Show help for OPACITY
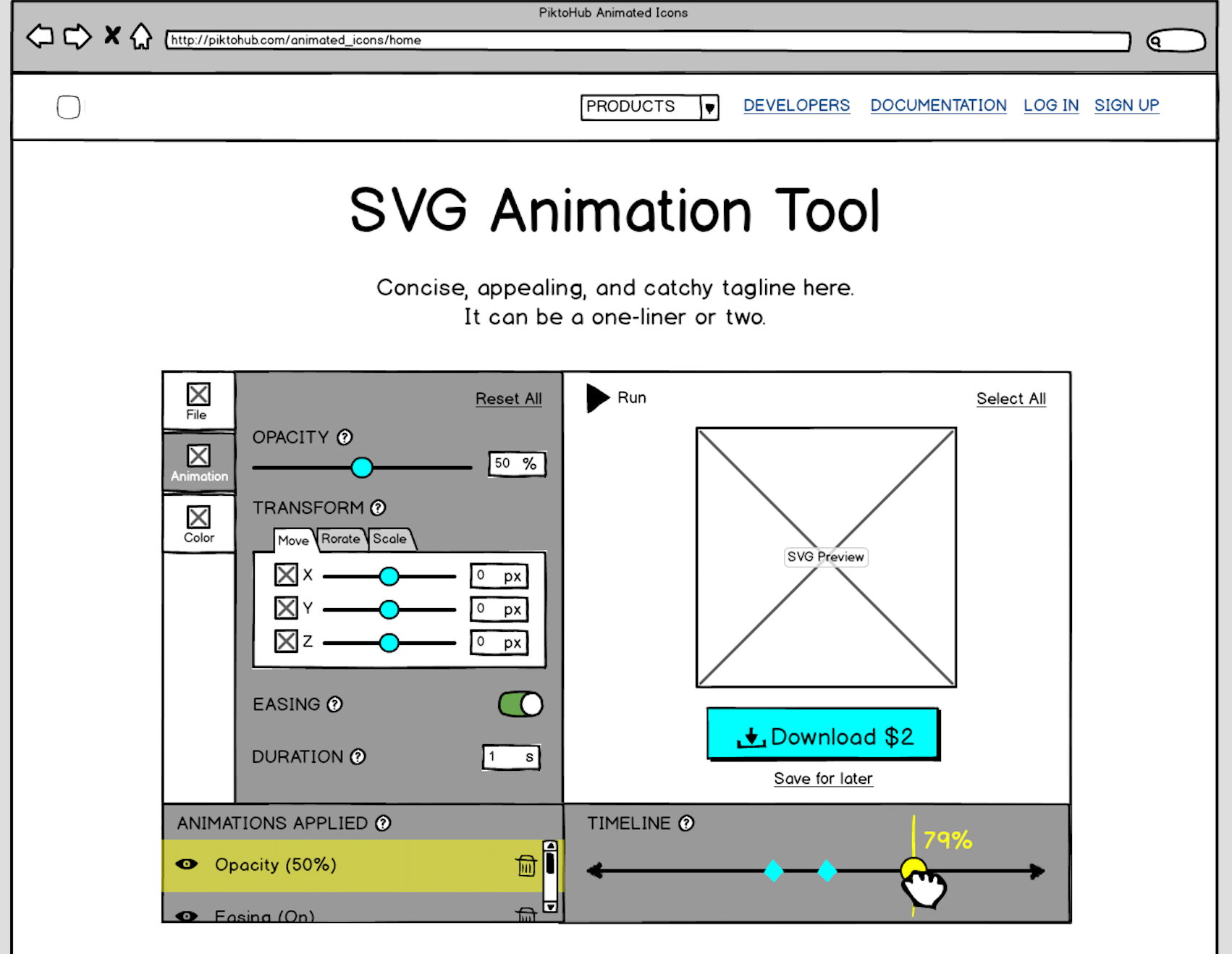The width and height of the screenshot is (1232, 954). pyautogui.click(x=345, y=437)
